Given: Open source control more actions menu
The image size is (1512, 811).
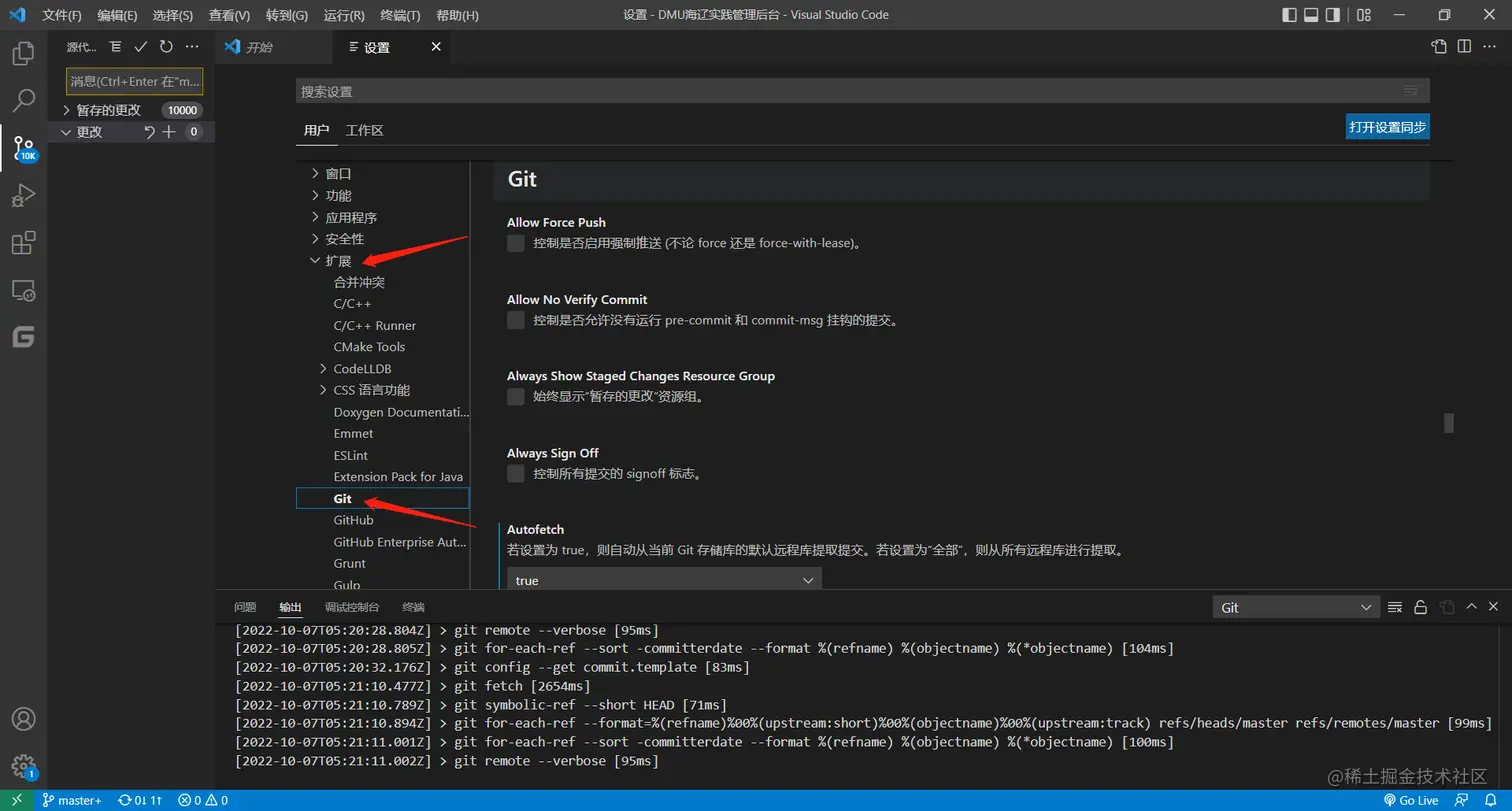Looking at the screenshot, I should tap(192, 47).
